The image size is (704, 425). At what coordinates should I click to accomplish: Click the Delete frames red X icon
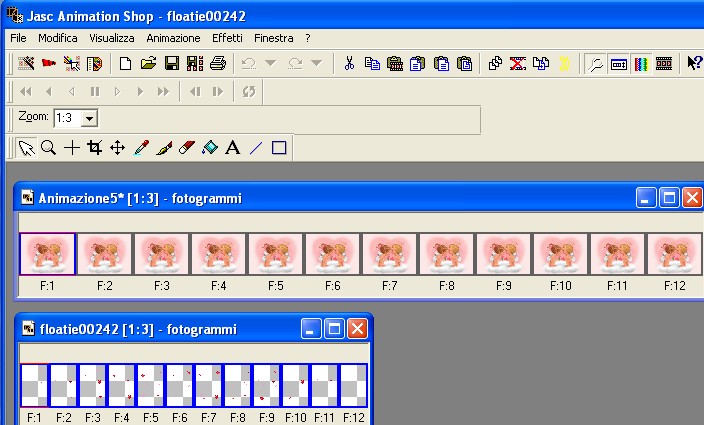coord(518,63)
